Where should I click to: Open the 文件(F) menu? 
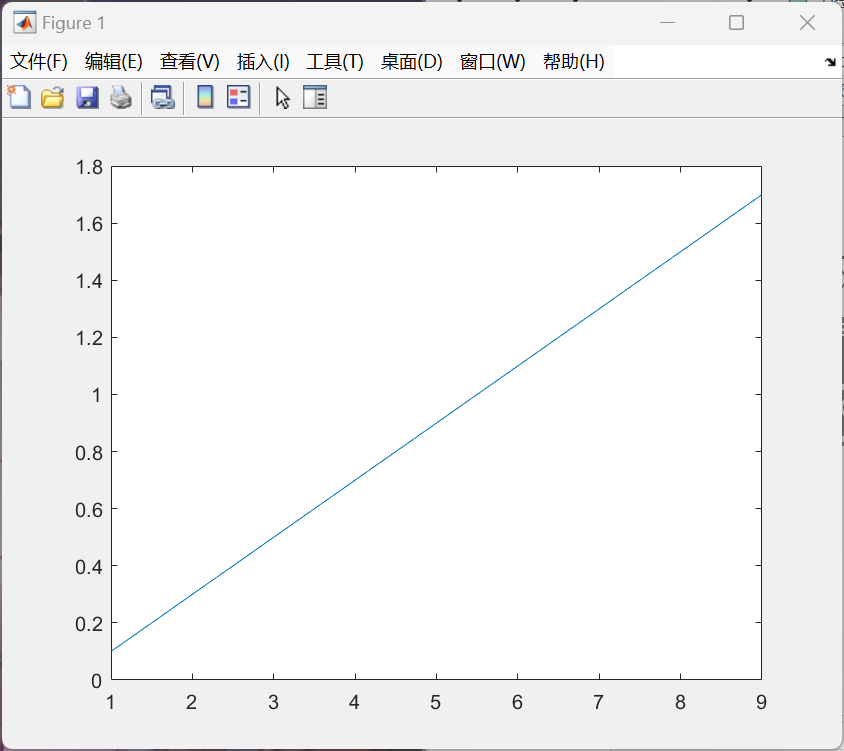pos(39,62)
